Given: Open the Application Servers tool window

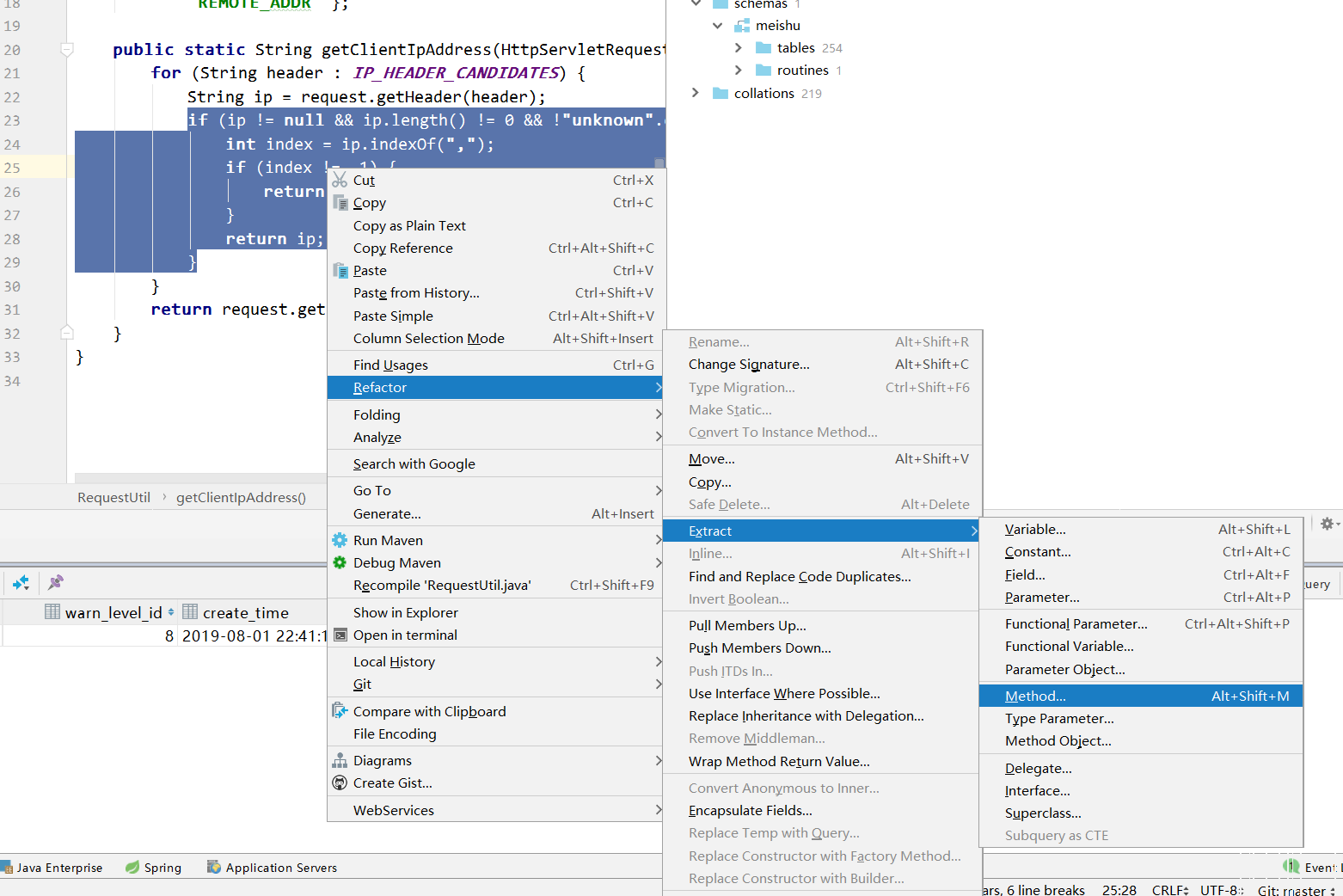Looking at the screenshot, I should click(x=273, y=868).
